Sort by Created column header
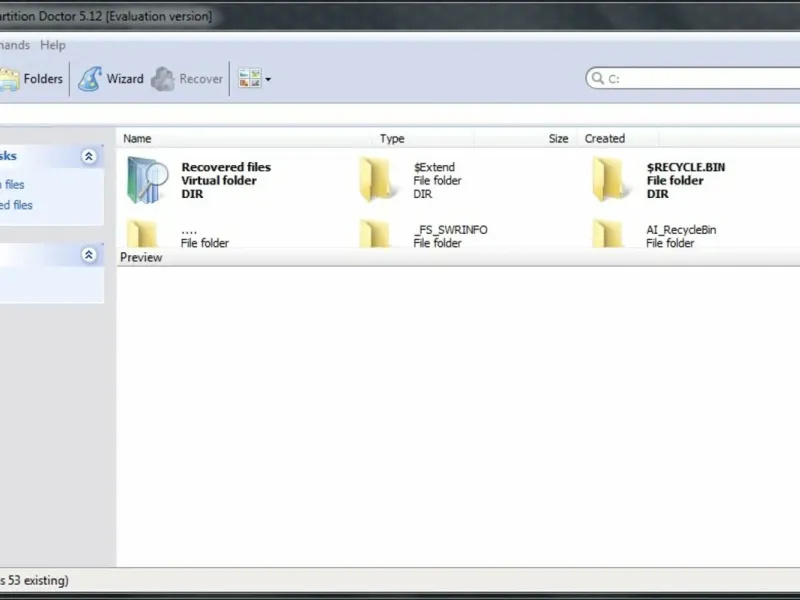 [x=605, y=138]
